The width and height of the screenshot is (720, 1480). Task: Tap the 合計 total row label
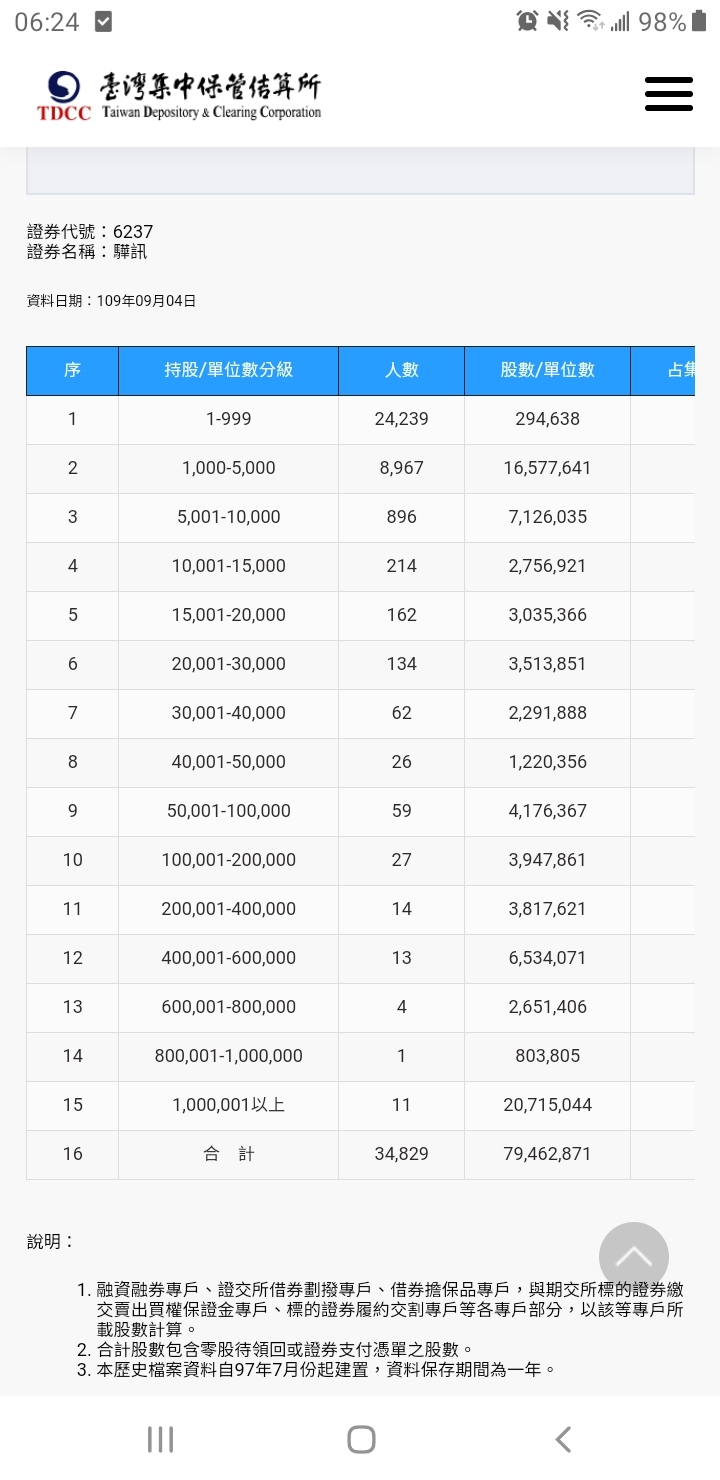[228, 1154]
